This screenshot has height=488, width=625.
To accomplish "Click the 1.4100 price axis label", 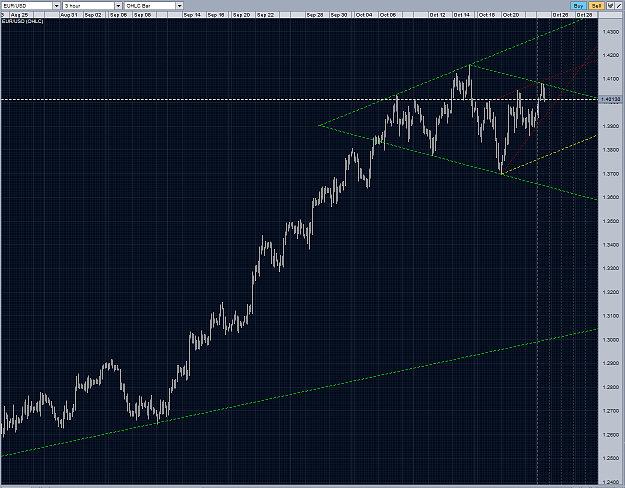I will point(611,79).
